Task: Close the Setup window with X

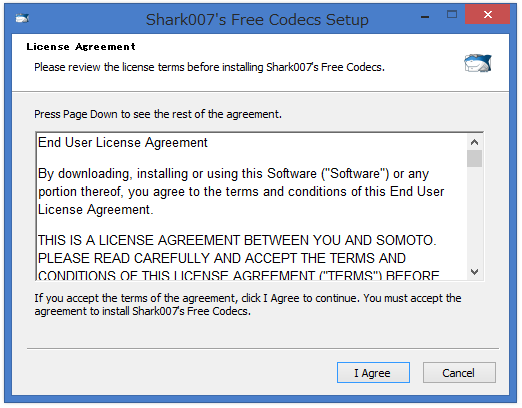Action: coord(487,14)
